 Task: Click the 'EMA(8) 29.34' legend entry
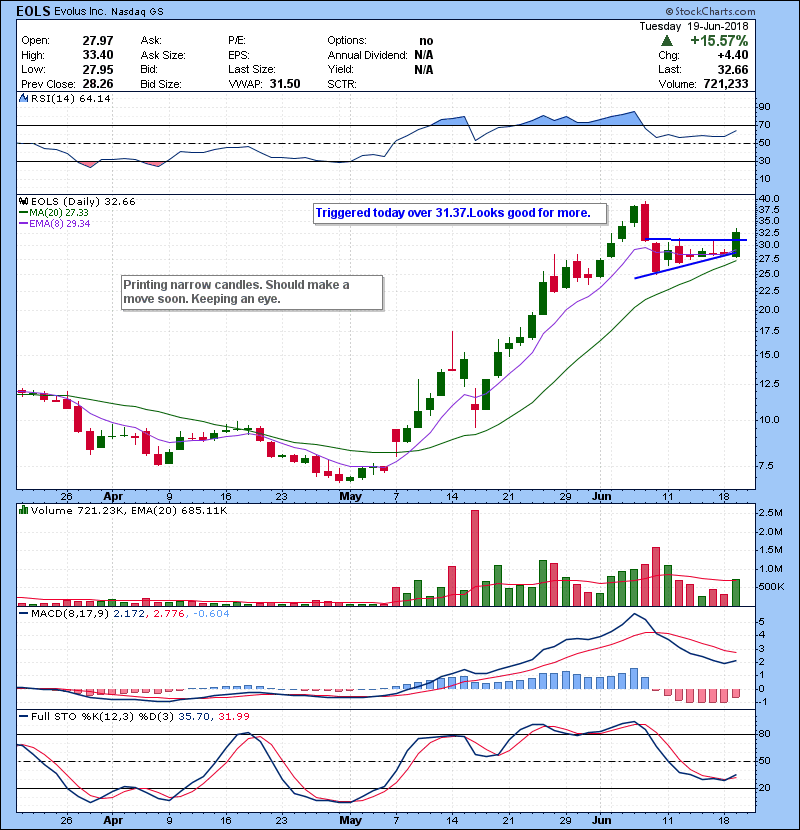[x=55, y=223]
